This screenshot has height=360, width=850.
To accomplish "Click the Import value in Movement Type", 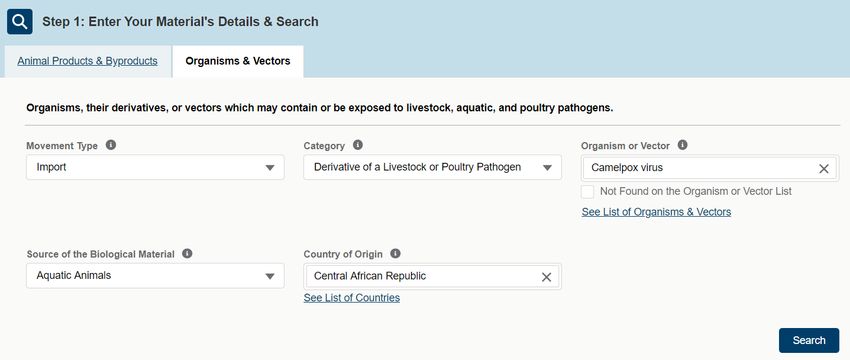I will click(51, 168).
